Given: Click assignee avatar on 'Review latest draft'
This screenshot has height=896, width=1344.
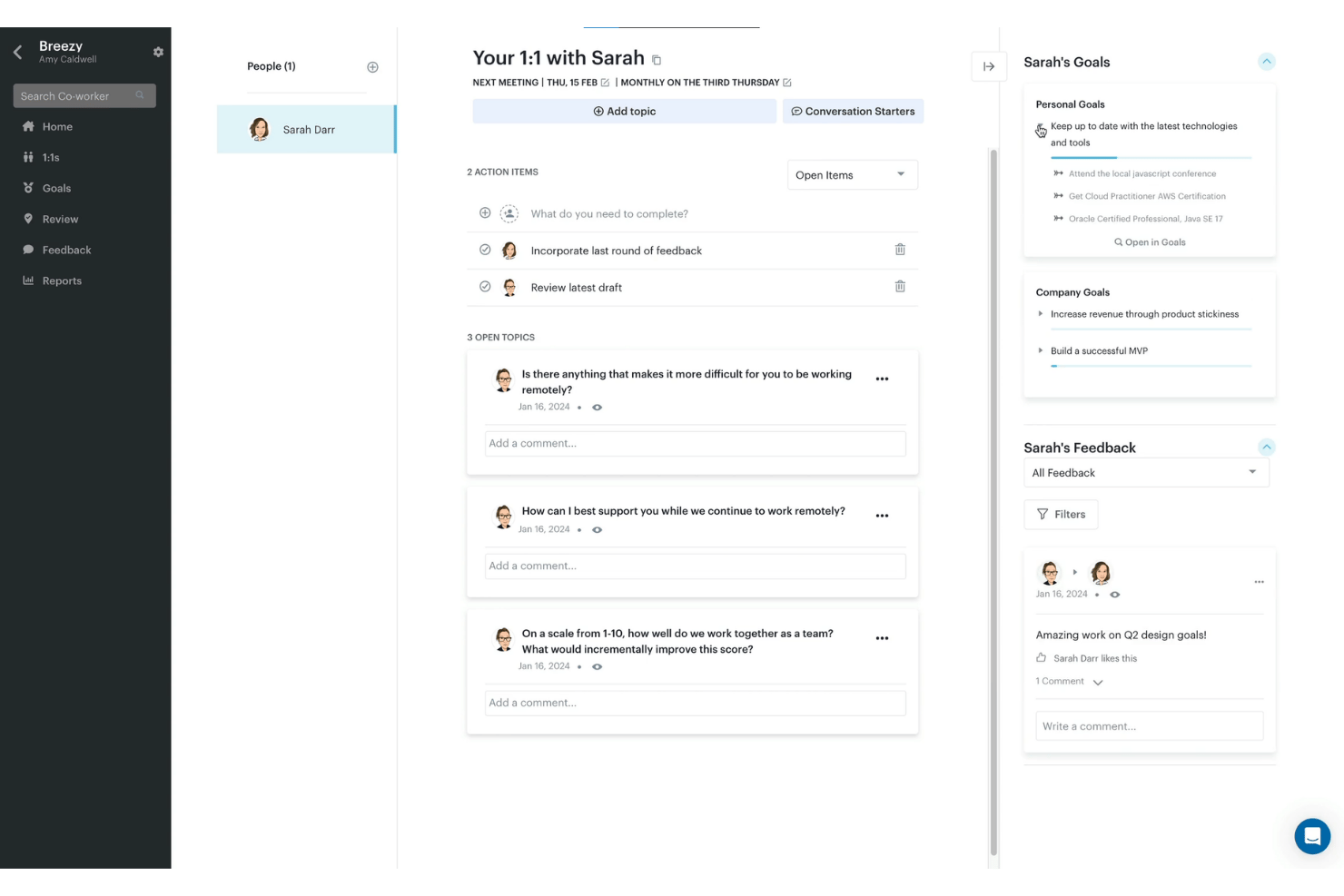Looking at the screenshot, I should tap(509, 288).
